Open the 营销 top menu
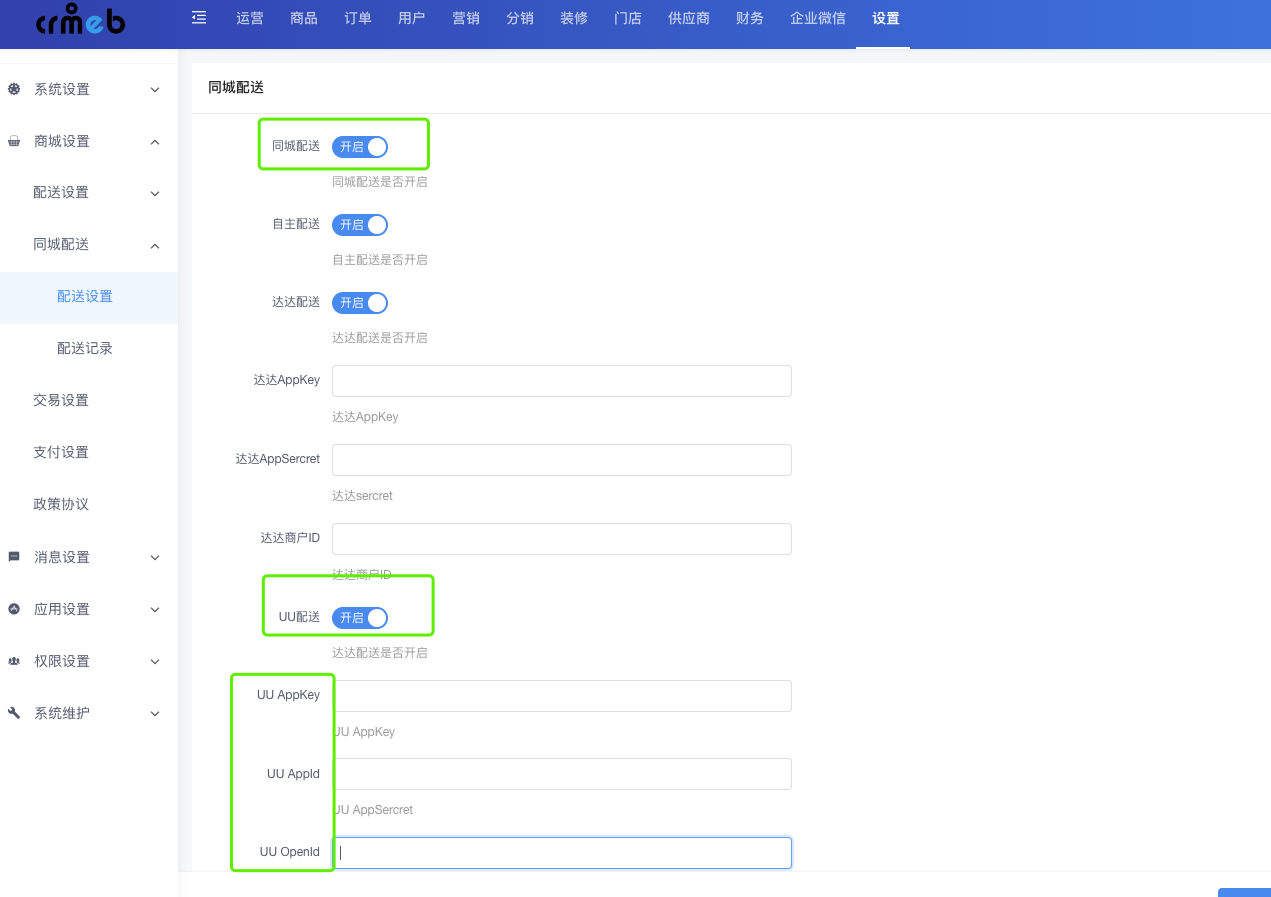This screenshot has width=1271, height=897. 466,18
